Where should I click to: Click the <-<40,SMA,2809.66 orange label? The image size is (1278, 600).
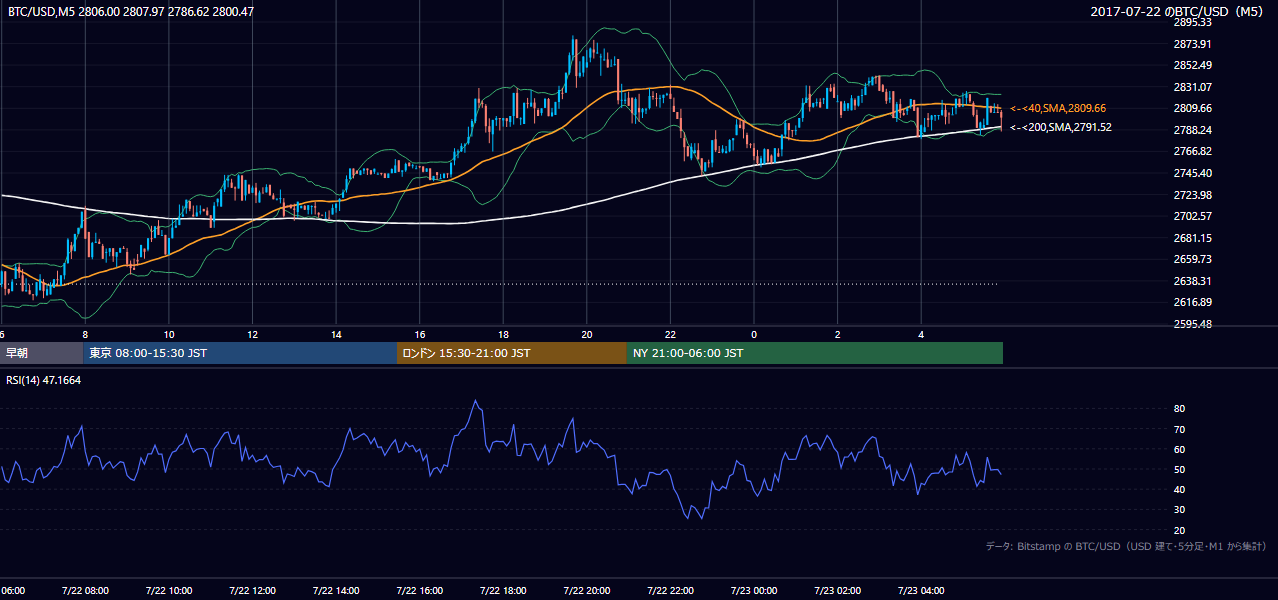pos(1058,108)
